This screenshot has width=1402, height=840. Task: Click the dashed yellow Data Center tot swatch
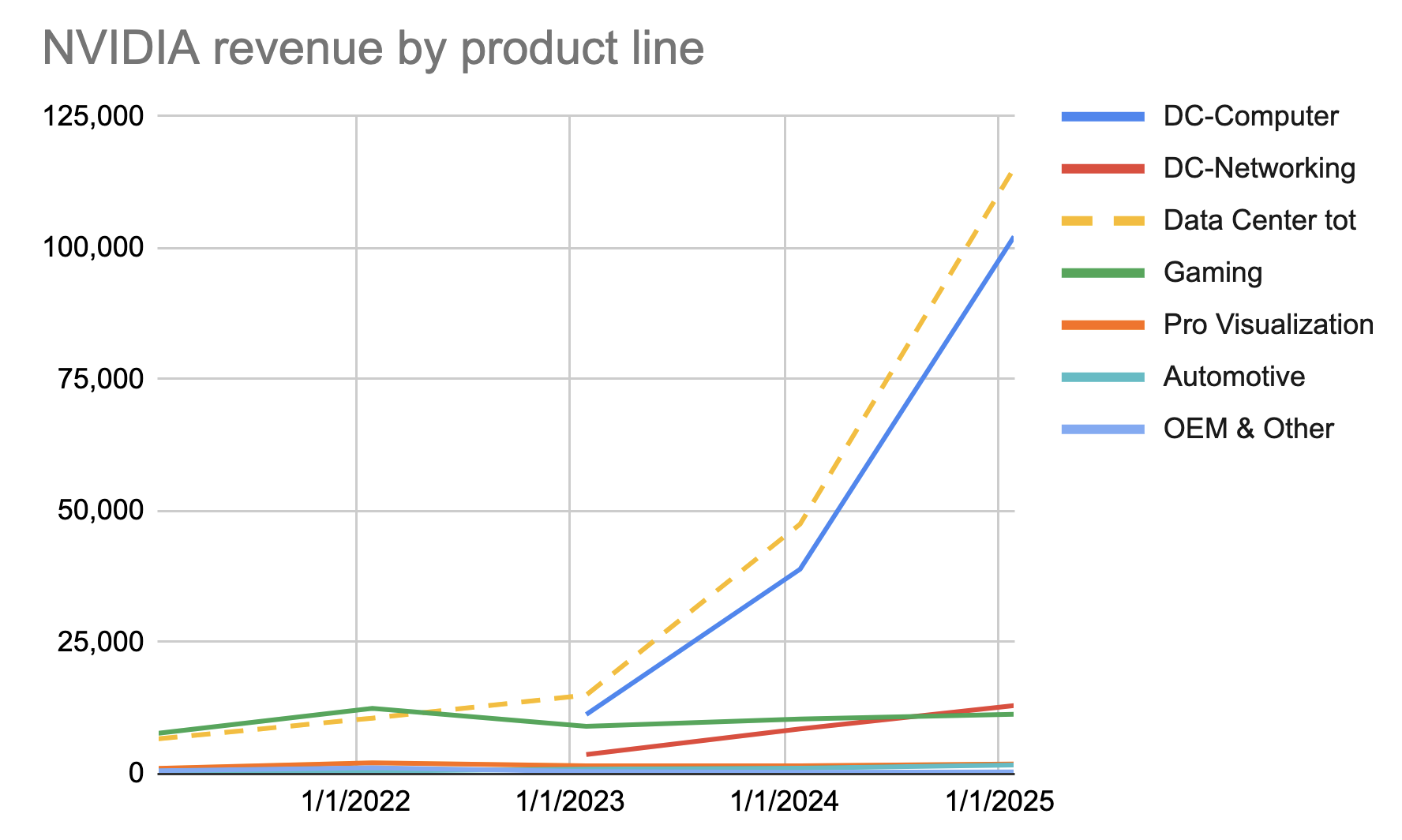[1102, 220]
